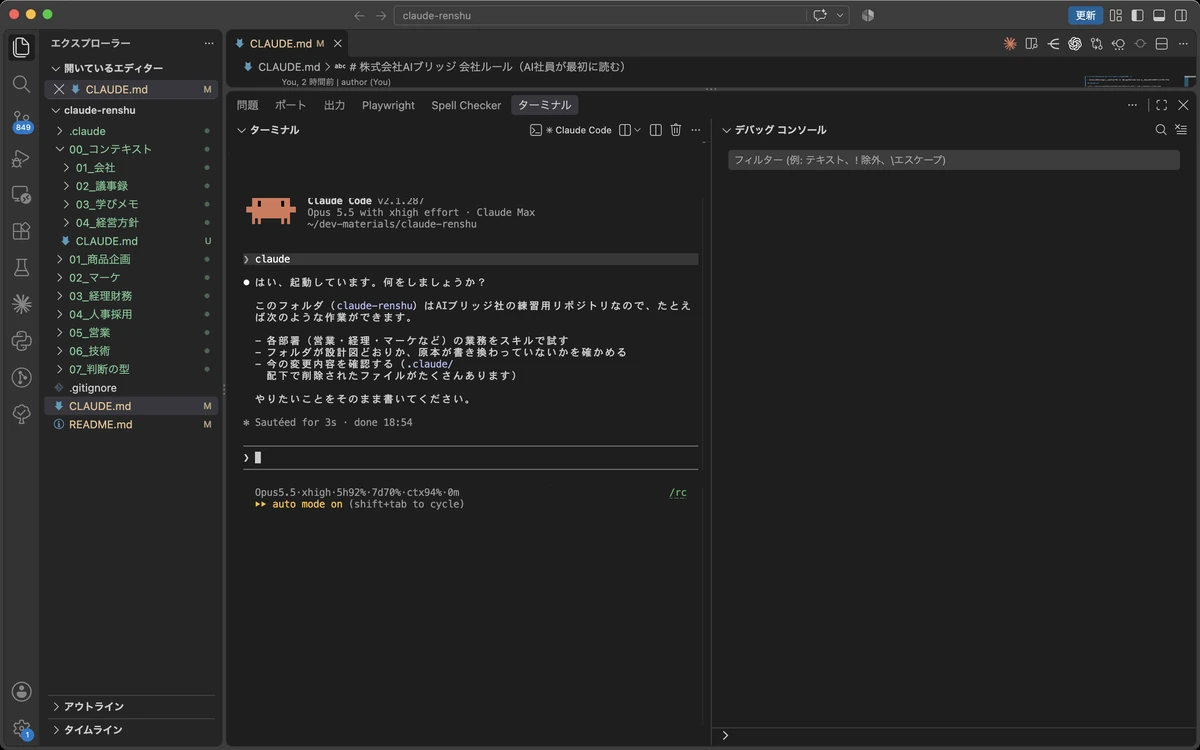
Task: Expand the タイムライン section
Action: [x=130, y=730]
